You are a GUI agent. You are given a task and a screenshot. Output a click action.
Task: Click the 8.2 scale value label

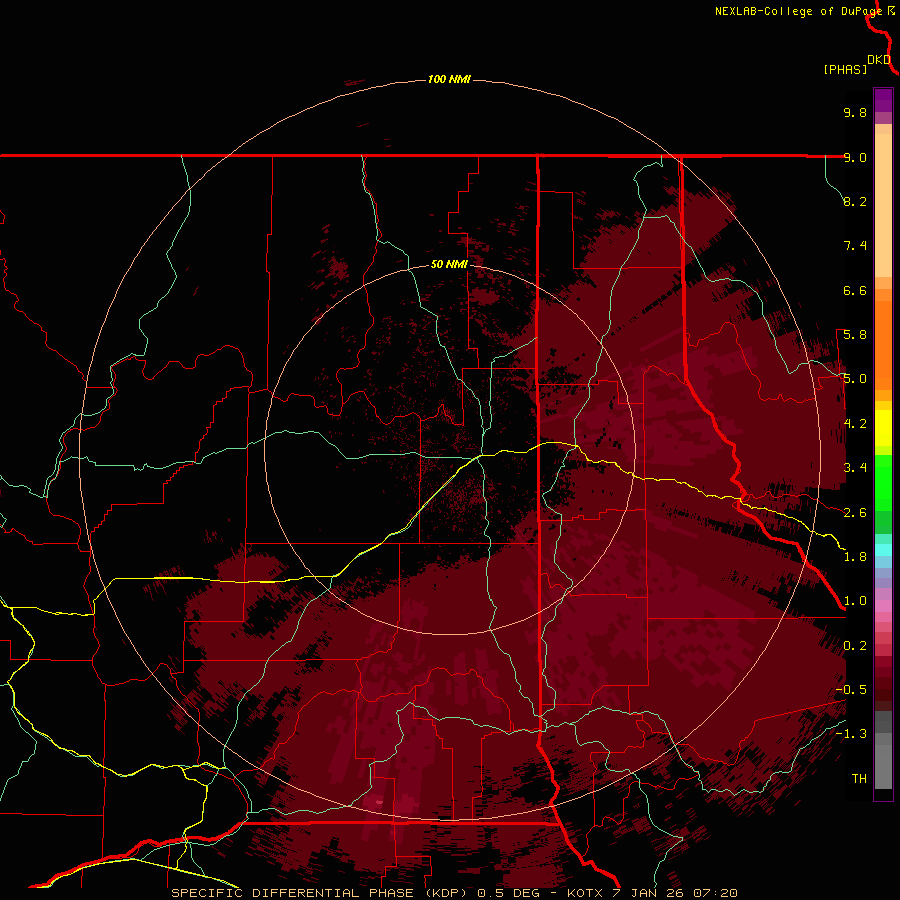855,201
